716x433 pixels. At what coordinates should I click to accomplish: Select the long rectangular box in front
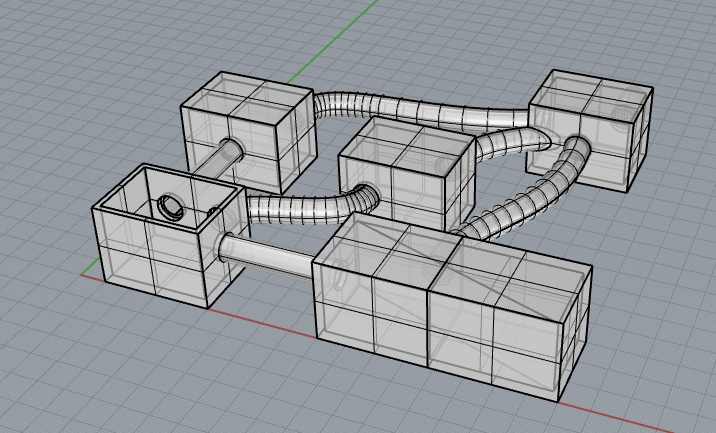[x=452, y=308]
